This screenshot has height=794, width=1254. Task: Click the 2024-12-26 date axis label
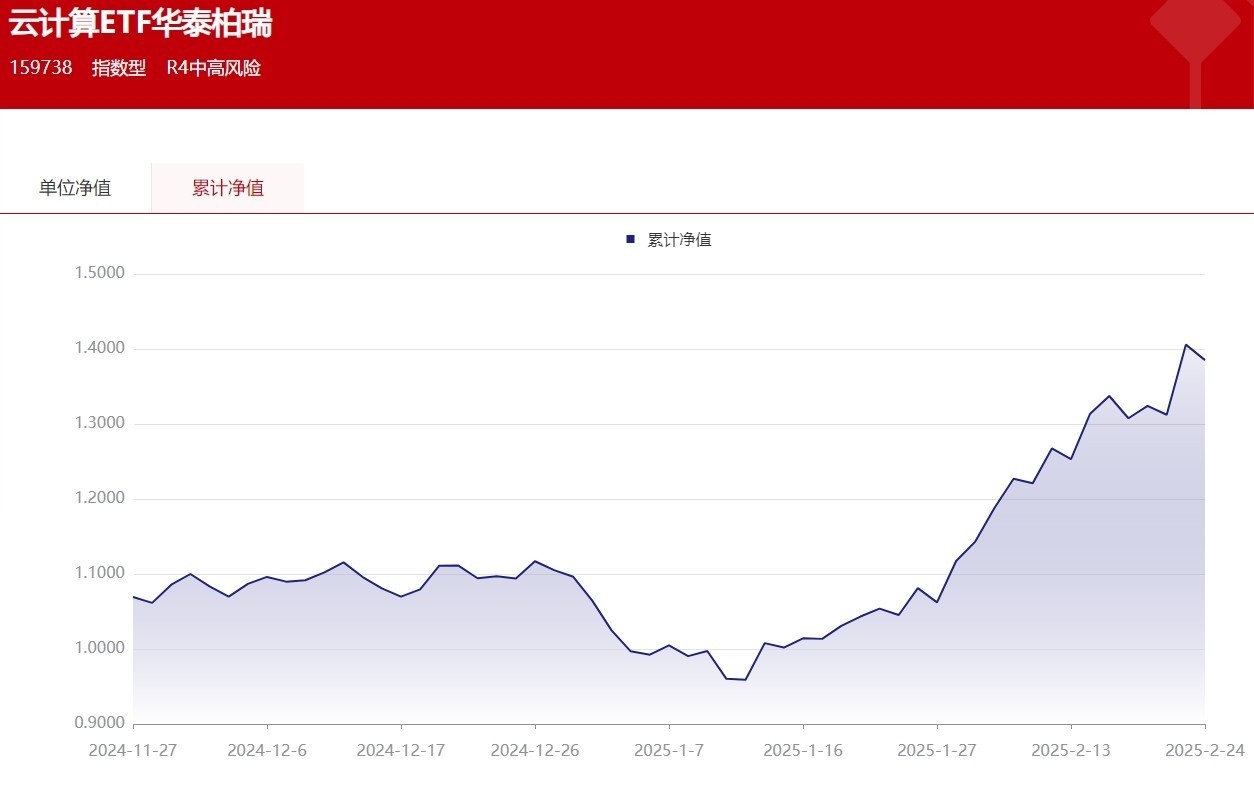point(534,749)
